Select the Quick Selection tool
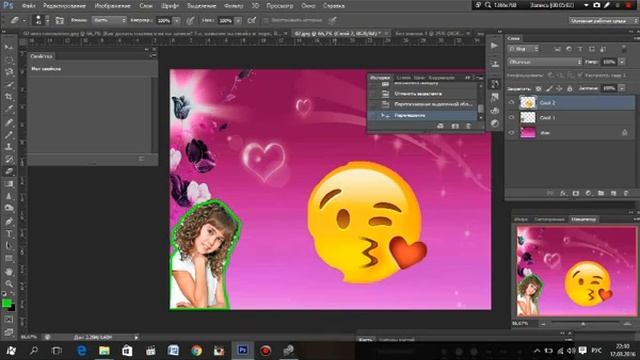This screenshot has width=640, height=360. (9, 84)
